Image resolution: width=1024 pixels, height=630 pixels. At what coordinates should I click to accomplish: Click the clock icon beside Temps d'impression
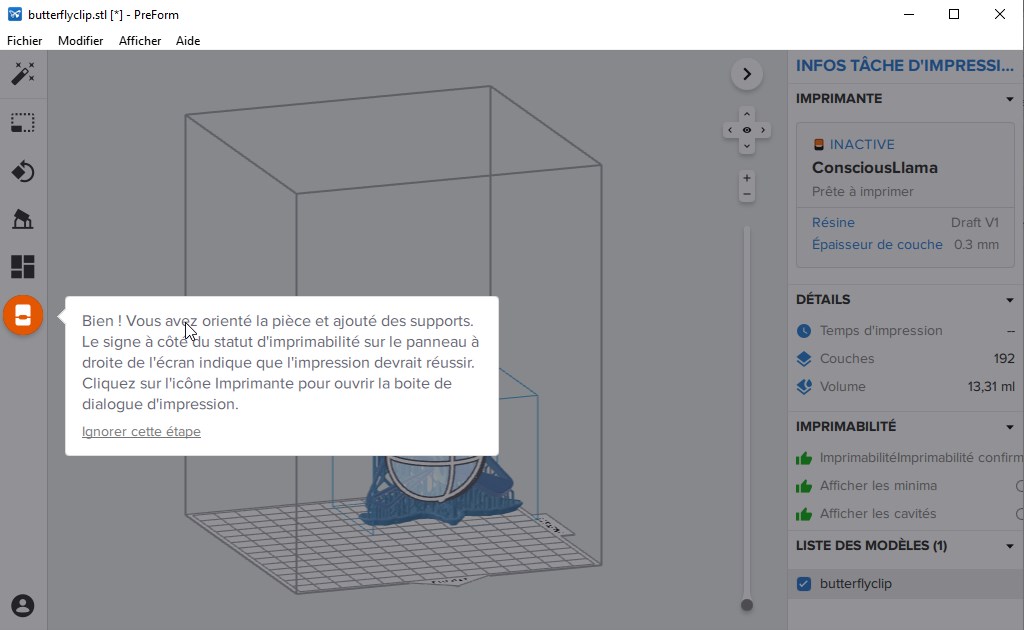coord(804,331)
